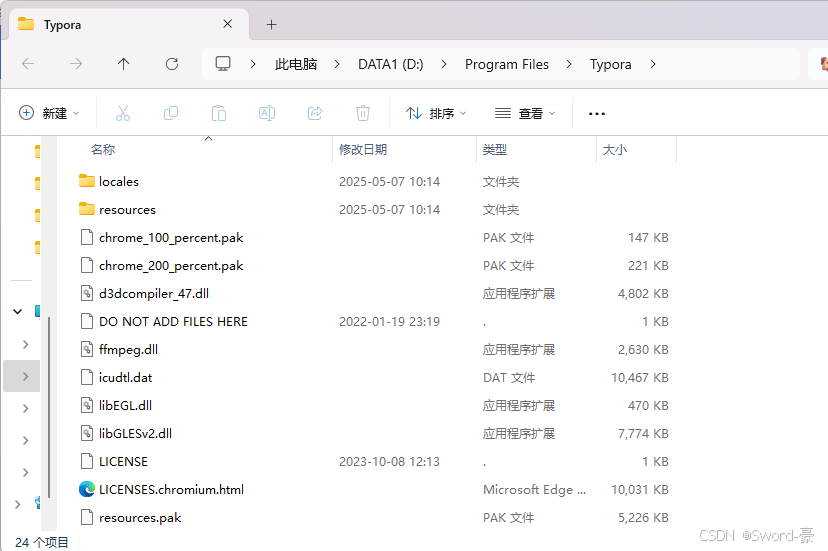This screenshot has height=551, width=828.
Task: Select file chrome_200_percent.pak
Action: click(171, 266)
